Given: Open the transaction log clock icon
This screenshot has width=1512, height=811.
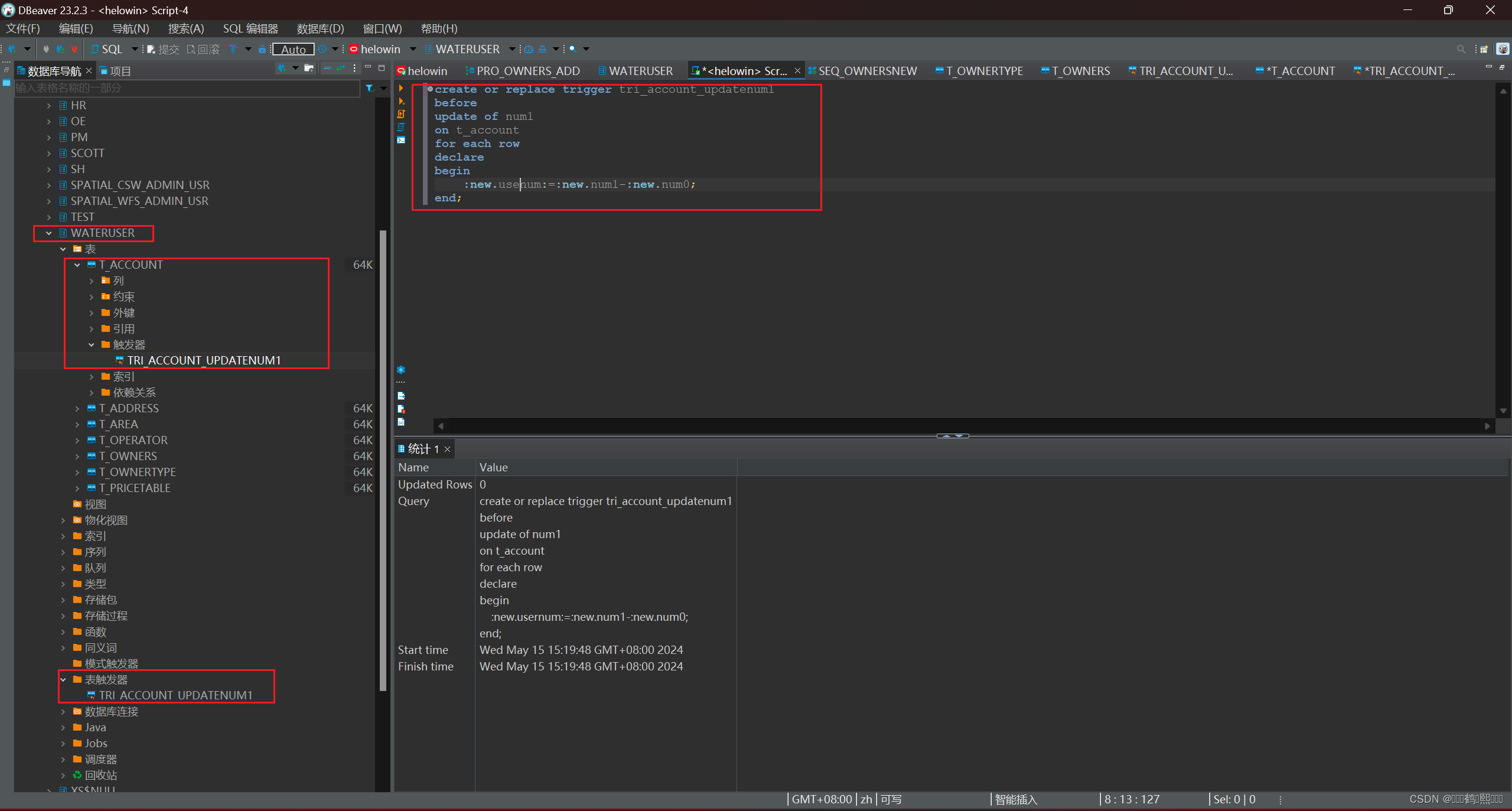Looking at the screenshot, I should (322, 49).
